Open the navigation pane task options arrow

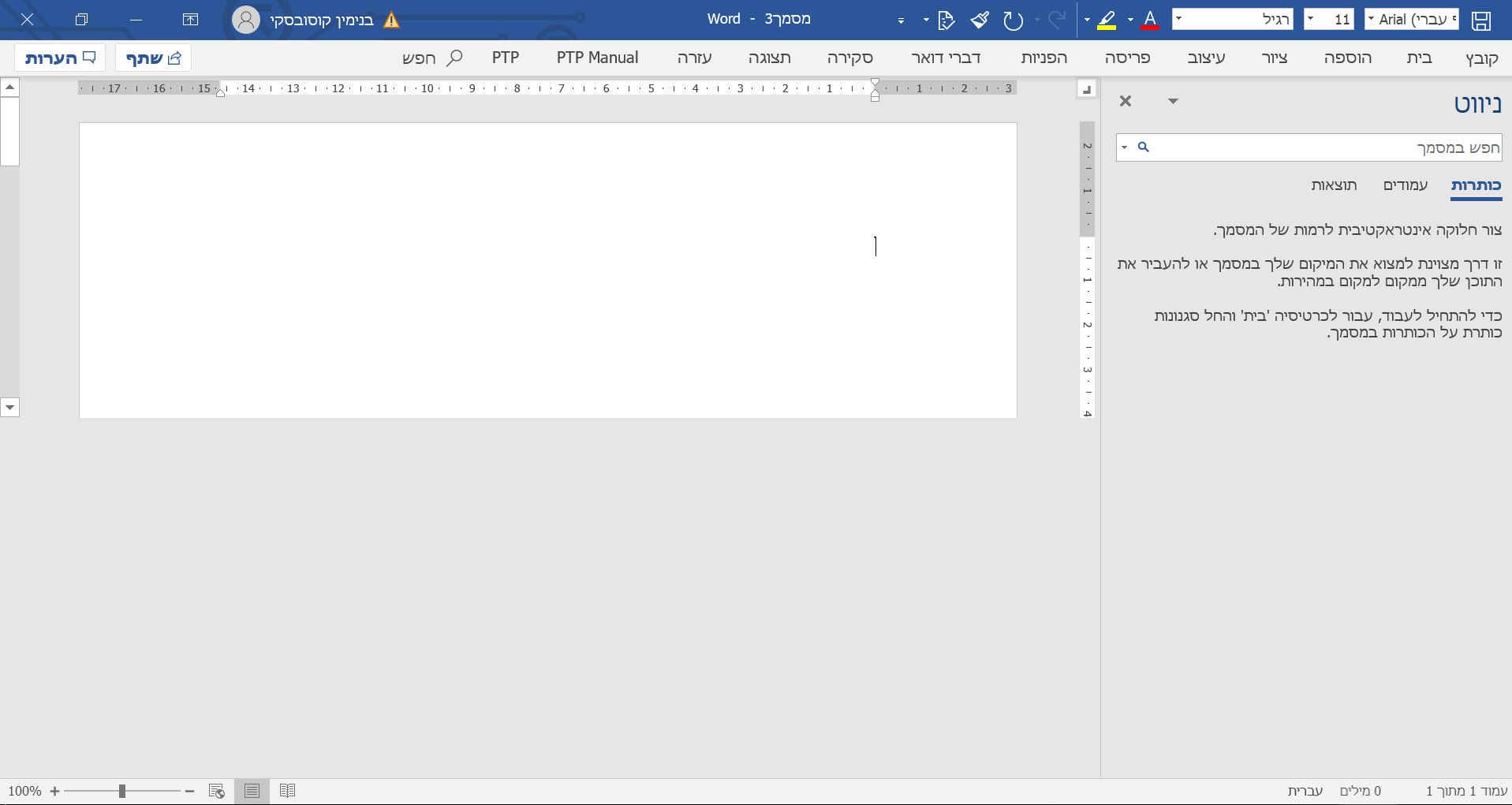point(1173,102)
